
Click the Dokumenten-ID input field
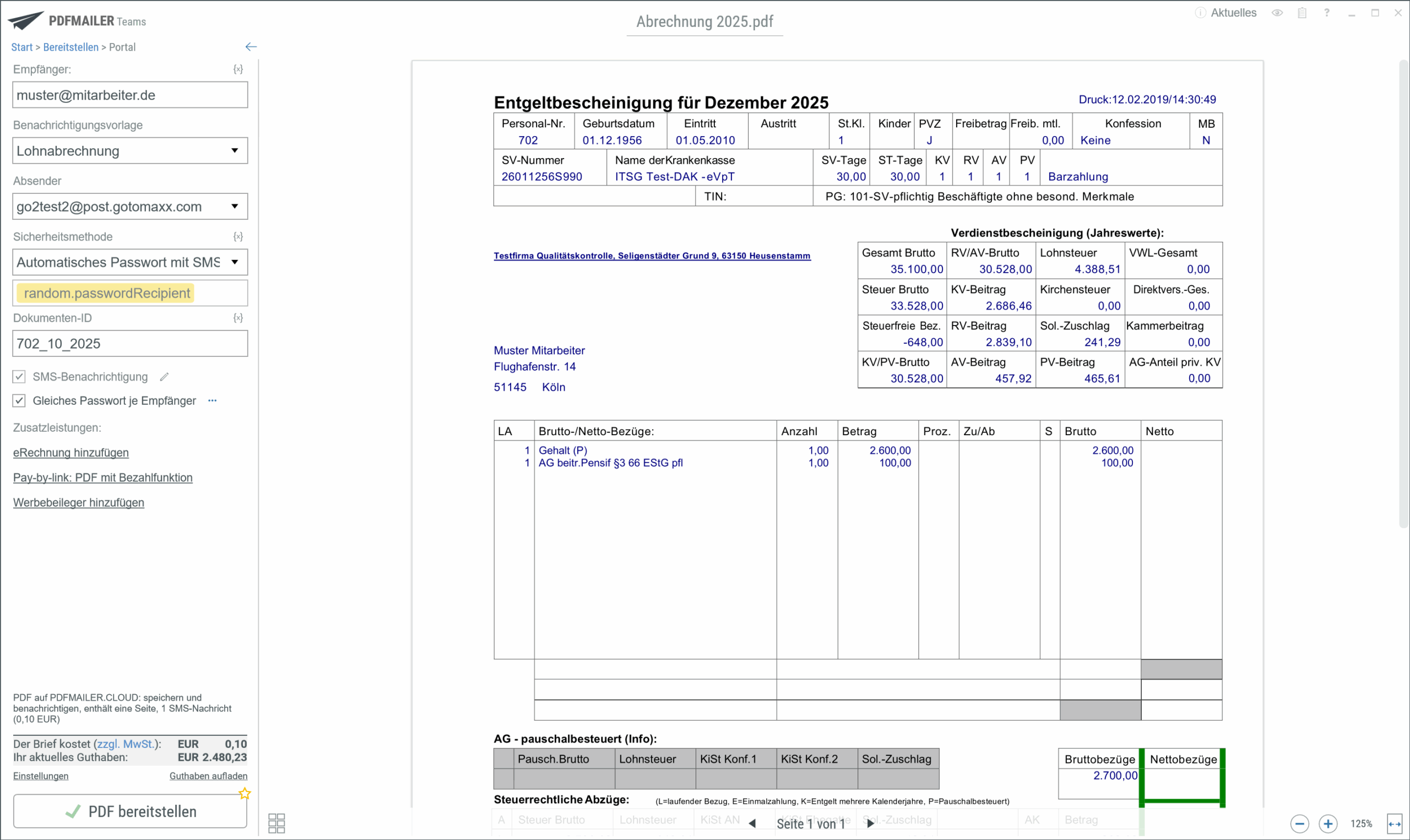[129, 344]
